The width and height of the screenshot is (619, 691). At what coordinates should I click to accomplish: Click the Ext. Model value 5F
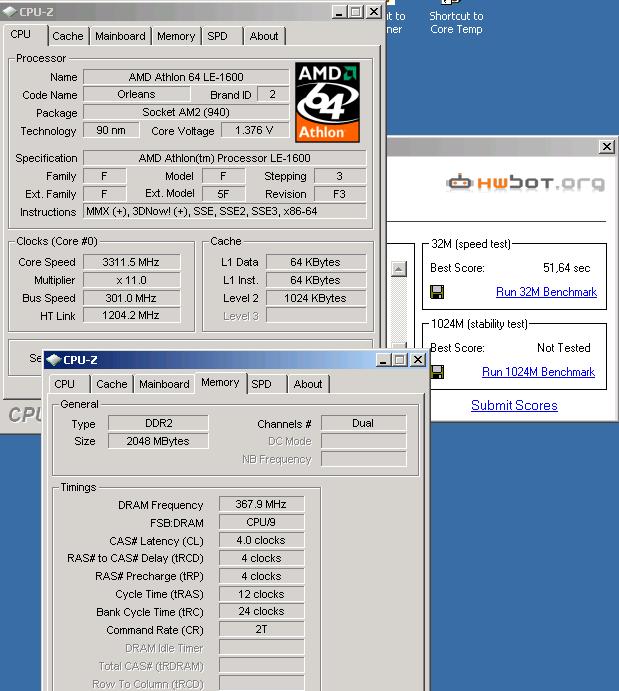(x=223, y=194)
